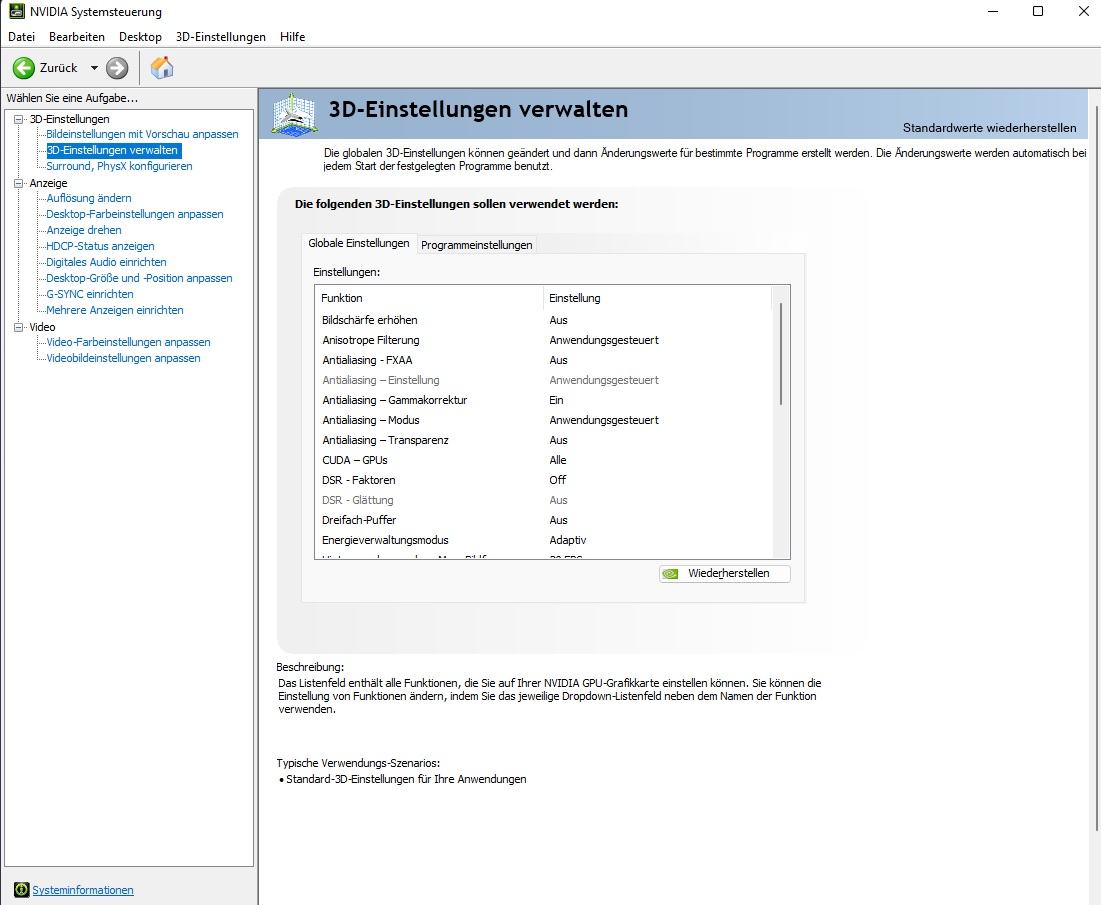Open the Desktop menu

(140, 37)
